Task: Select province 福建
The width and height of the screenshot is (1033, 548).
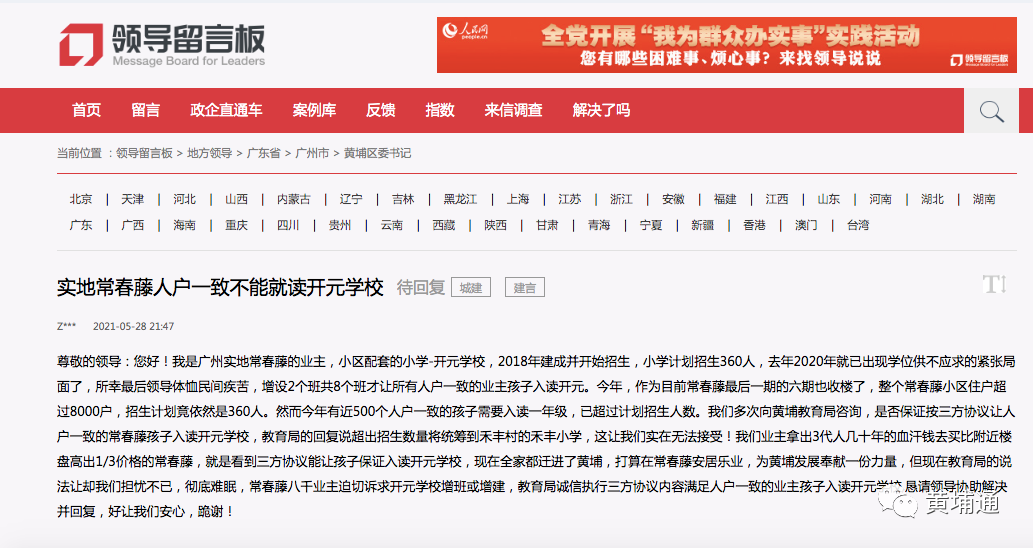Action: point(725,199)
